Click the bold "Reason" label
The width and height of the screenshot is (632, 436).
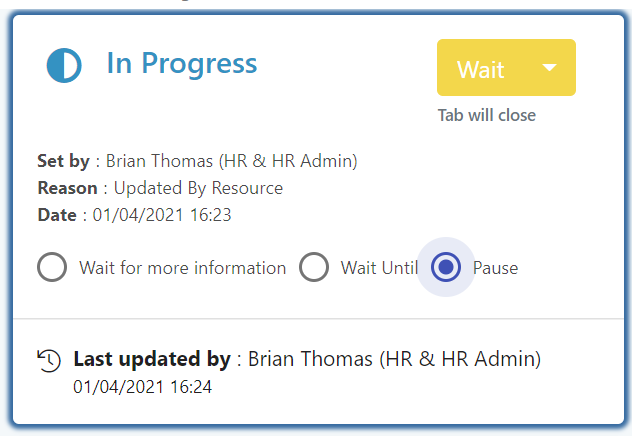[67, 188]
